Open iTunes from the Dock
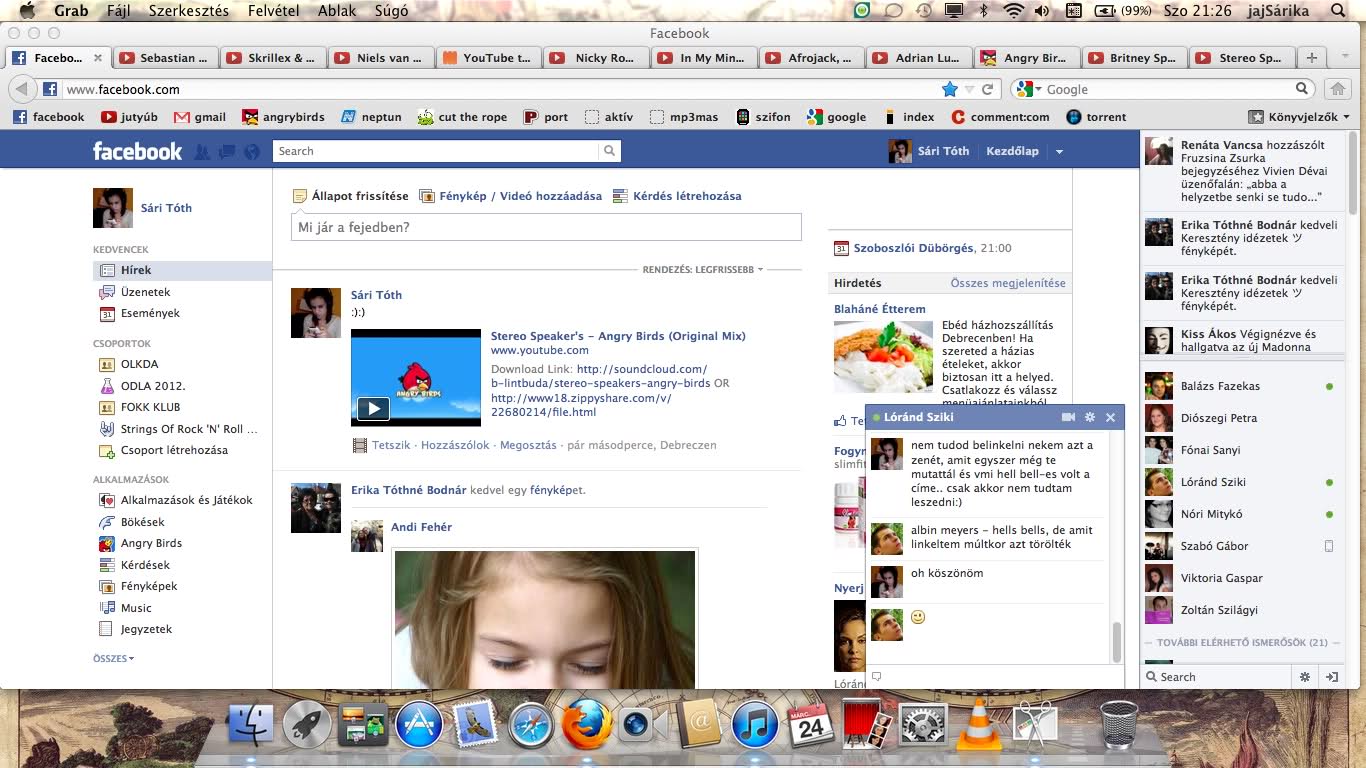Image resolution: width=1366 pixels, height=768 pixels. pos(755,724)
